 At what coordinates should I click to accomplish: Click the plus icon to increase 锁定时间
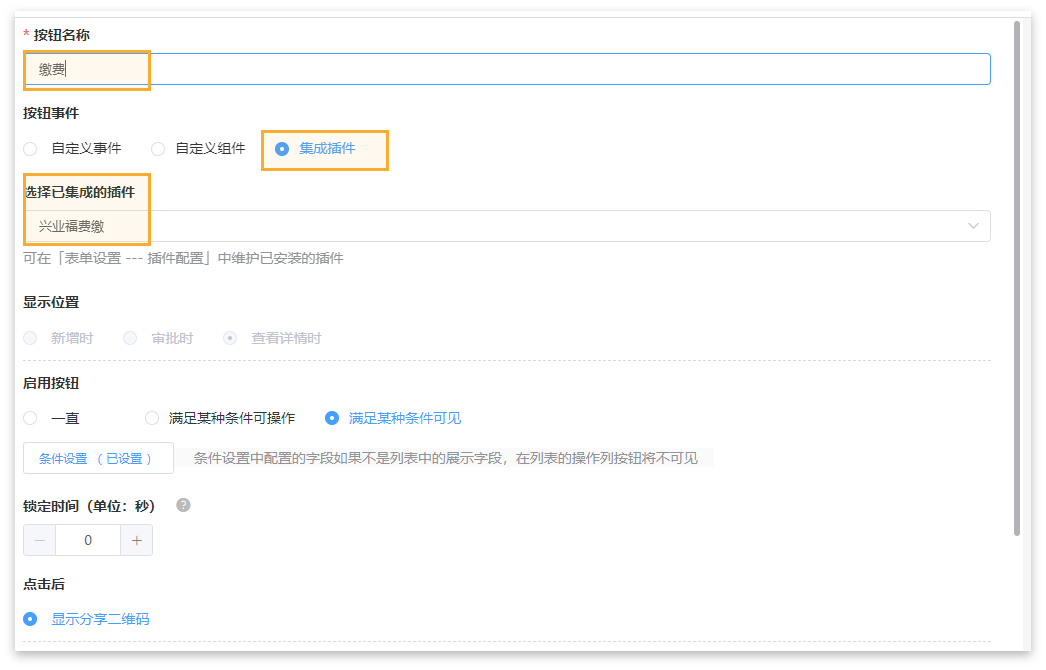(x=137, y=540)
